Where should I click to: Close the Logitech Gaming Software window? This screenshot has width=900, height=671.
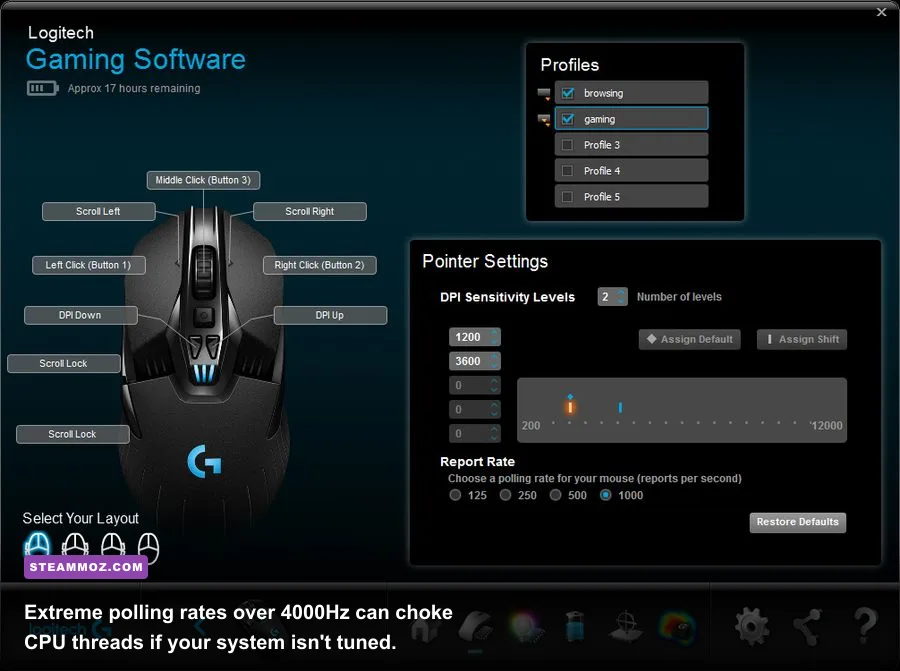(882, 12)
